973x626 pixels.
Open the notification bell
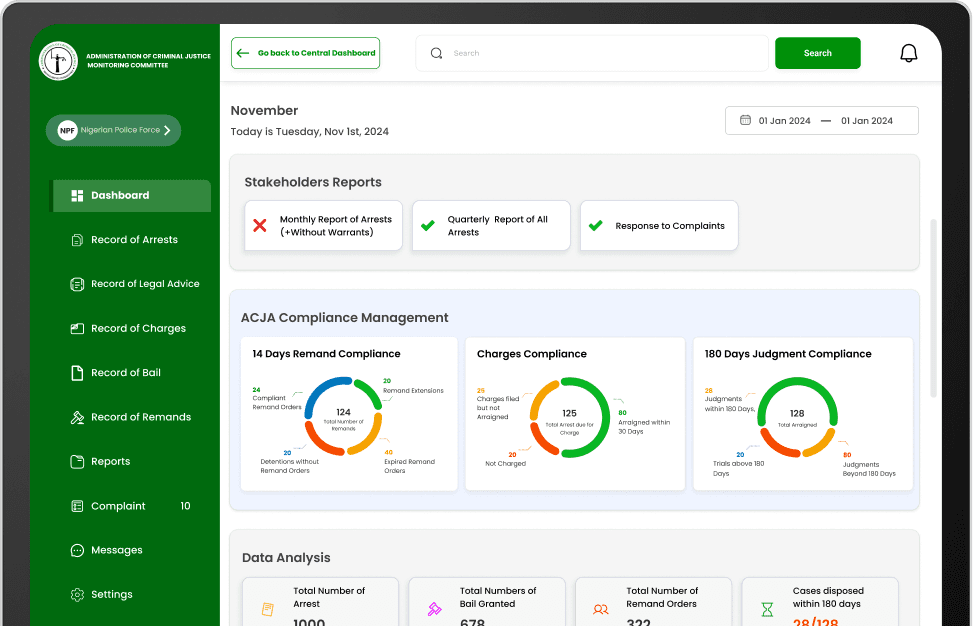tap(908, 52)
